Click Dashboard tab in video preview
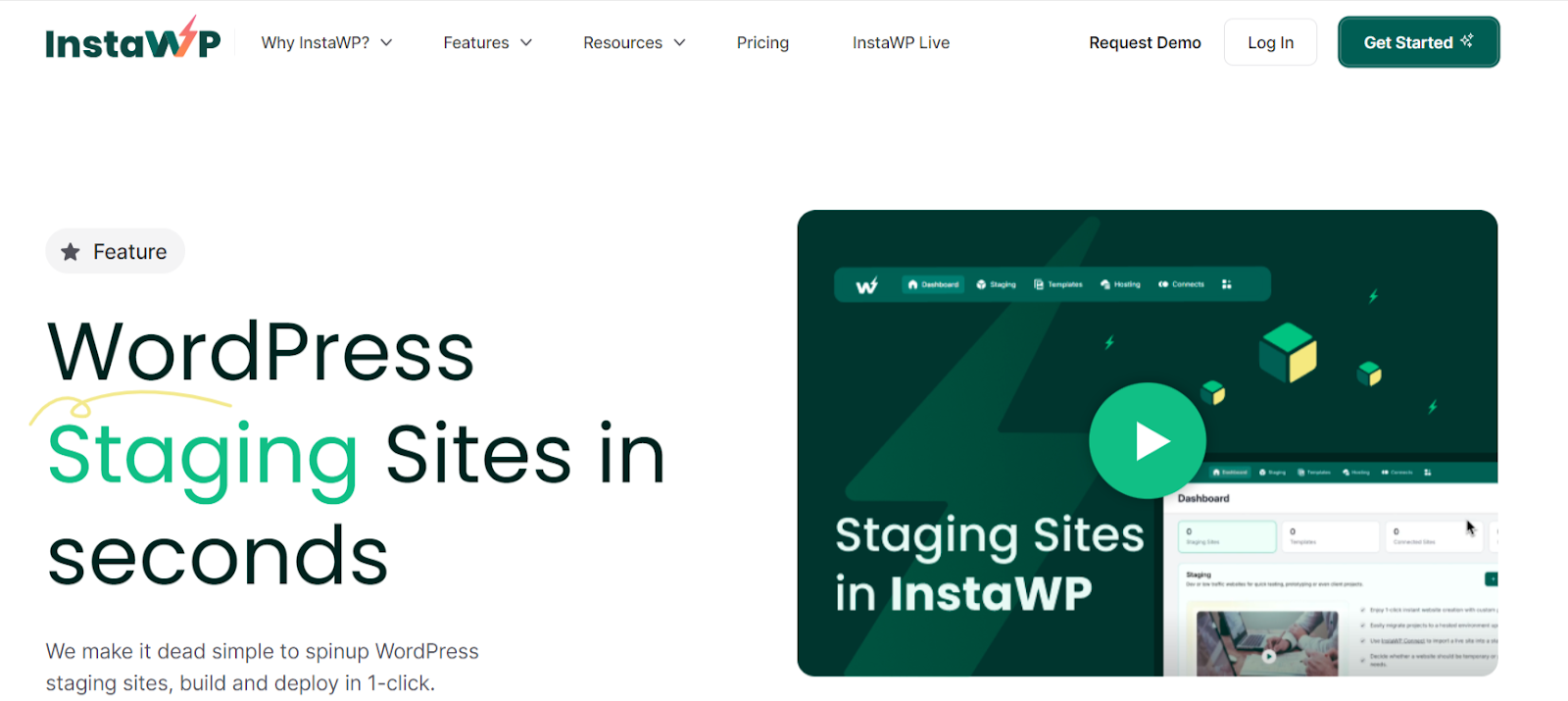The width and height of the screenshot is (1568, 701). coord(933,284)
